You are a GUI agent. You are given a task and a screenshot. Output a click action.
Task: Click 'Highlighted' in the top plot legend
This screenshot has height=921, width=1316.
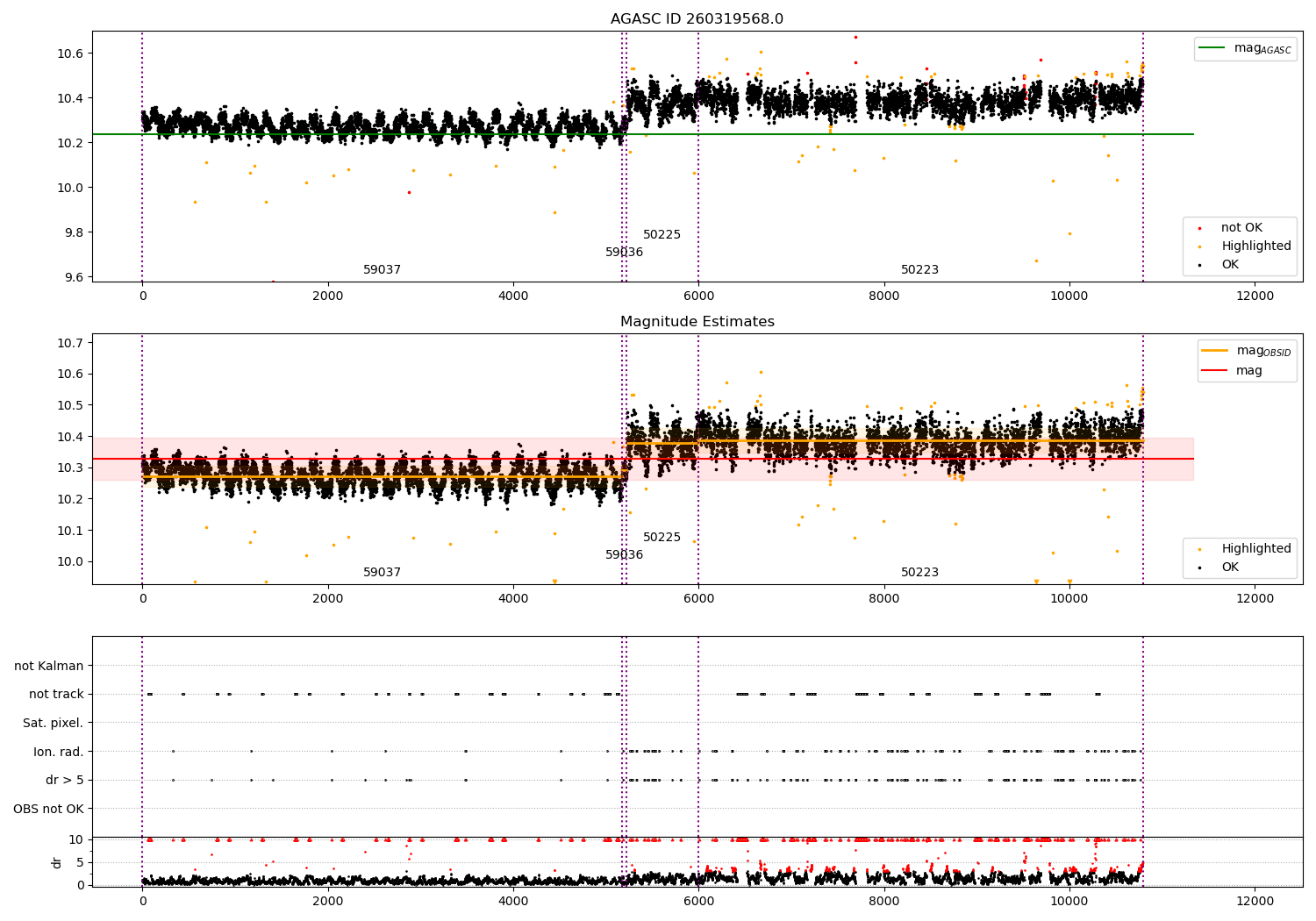tap(1244, 246)
